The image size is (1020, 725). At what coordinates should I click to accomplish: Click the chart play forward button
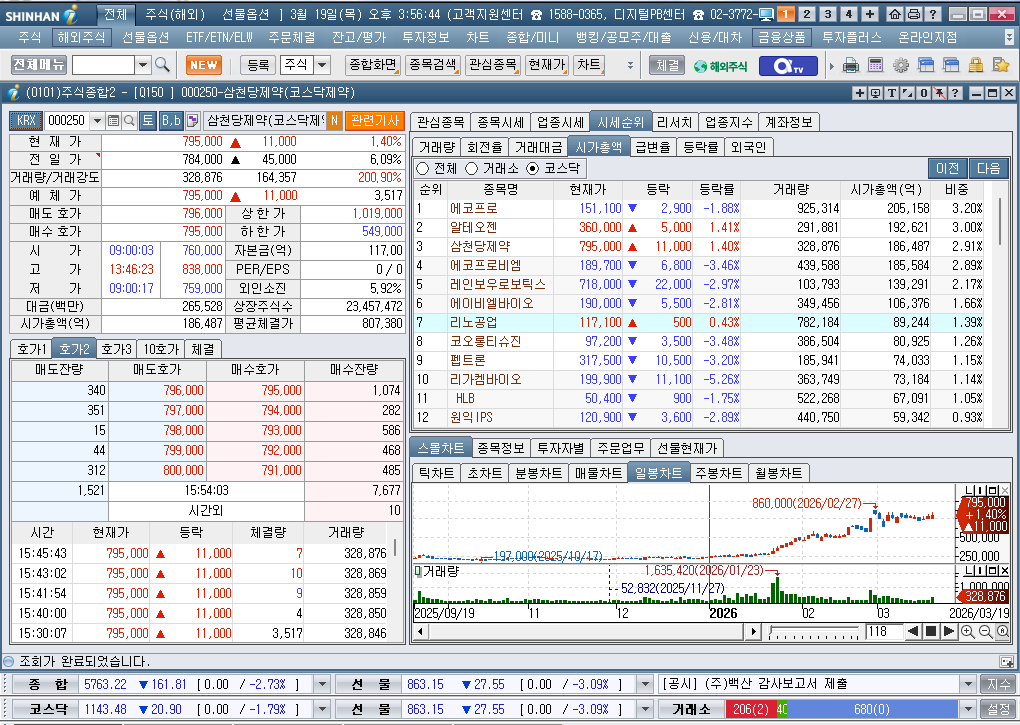coord(948,631)
